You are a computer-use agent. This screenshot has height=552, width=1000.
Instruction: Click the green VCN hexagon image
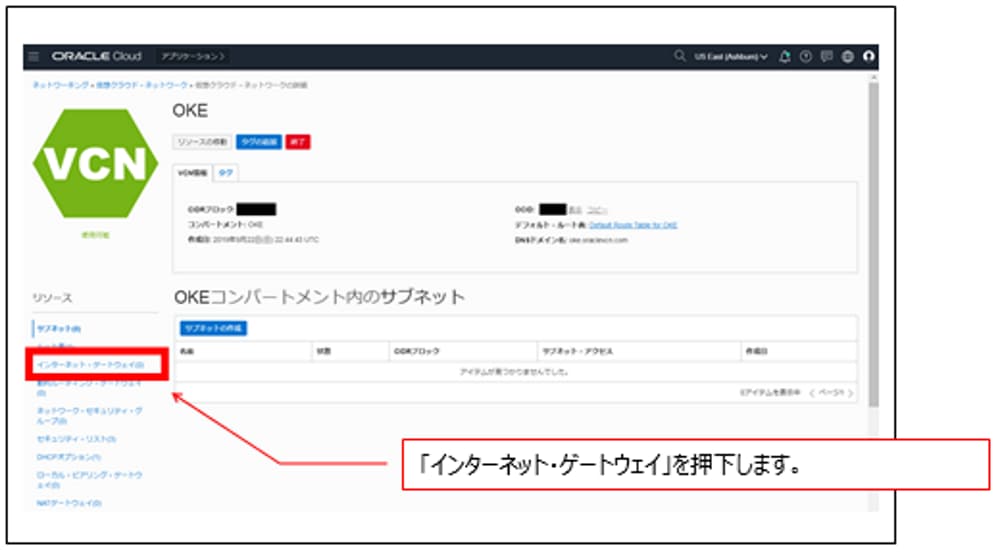pyautogui.click(x=96, y=163)
